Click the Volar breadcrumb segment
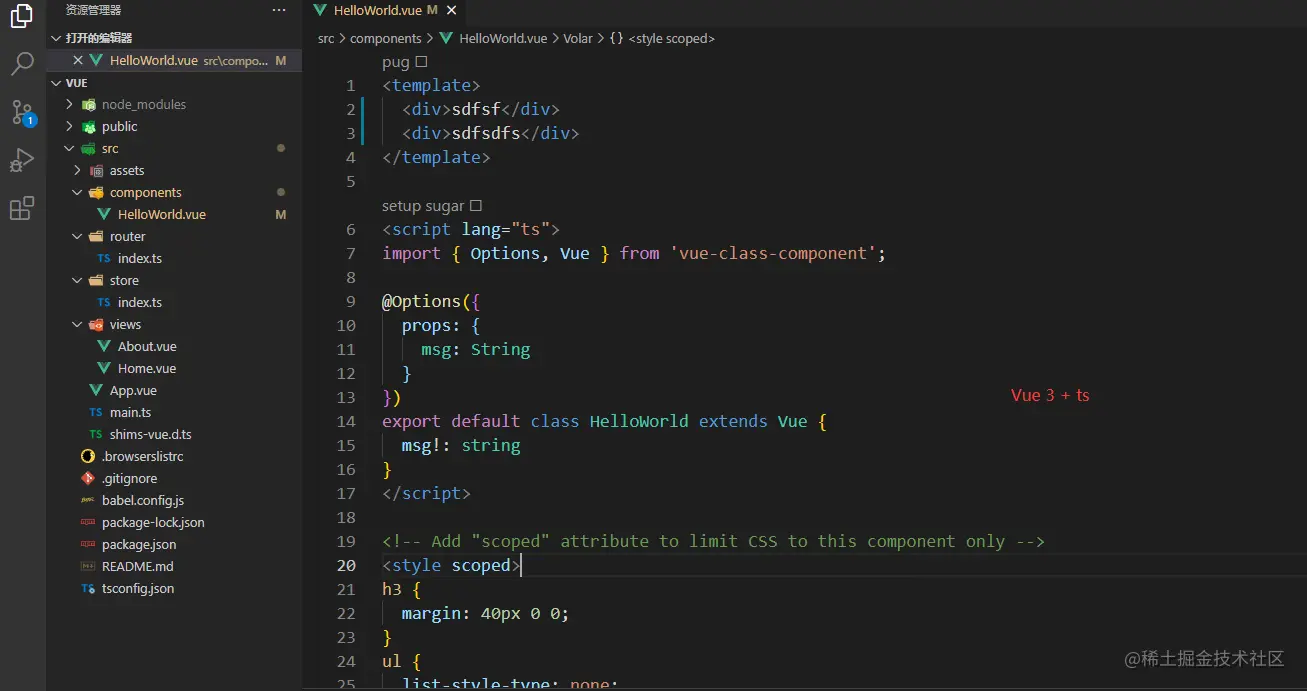Image resolution: width=1307 pixels, height=691 pixels. (x=578, y=38)
